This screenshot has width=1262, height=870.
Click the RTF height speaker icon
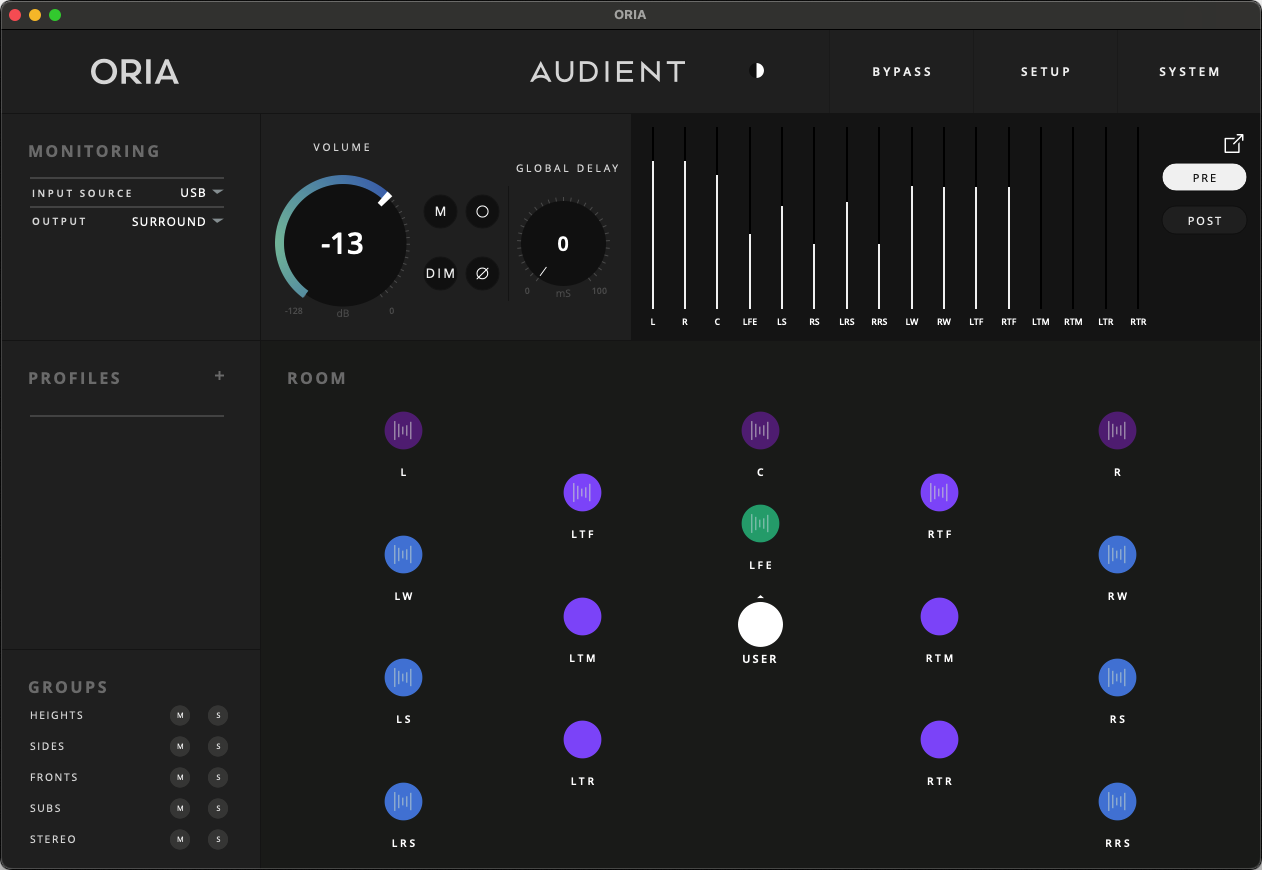point(939,493)
